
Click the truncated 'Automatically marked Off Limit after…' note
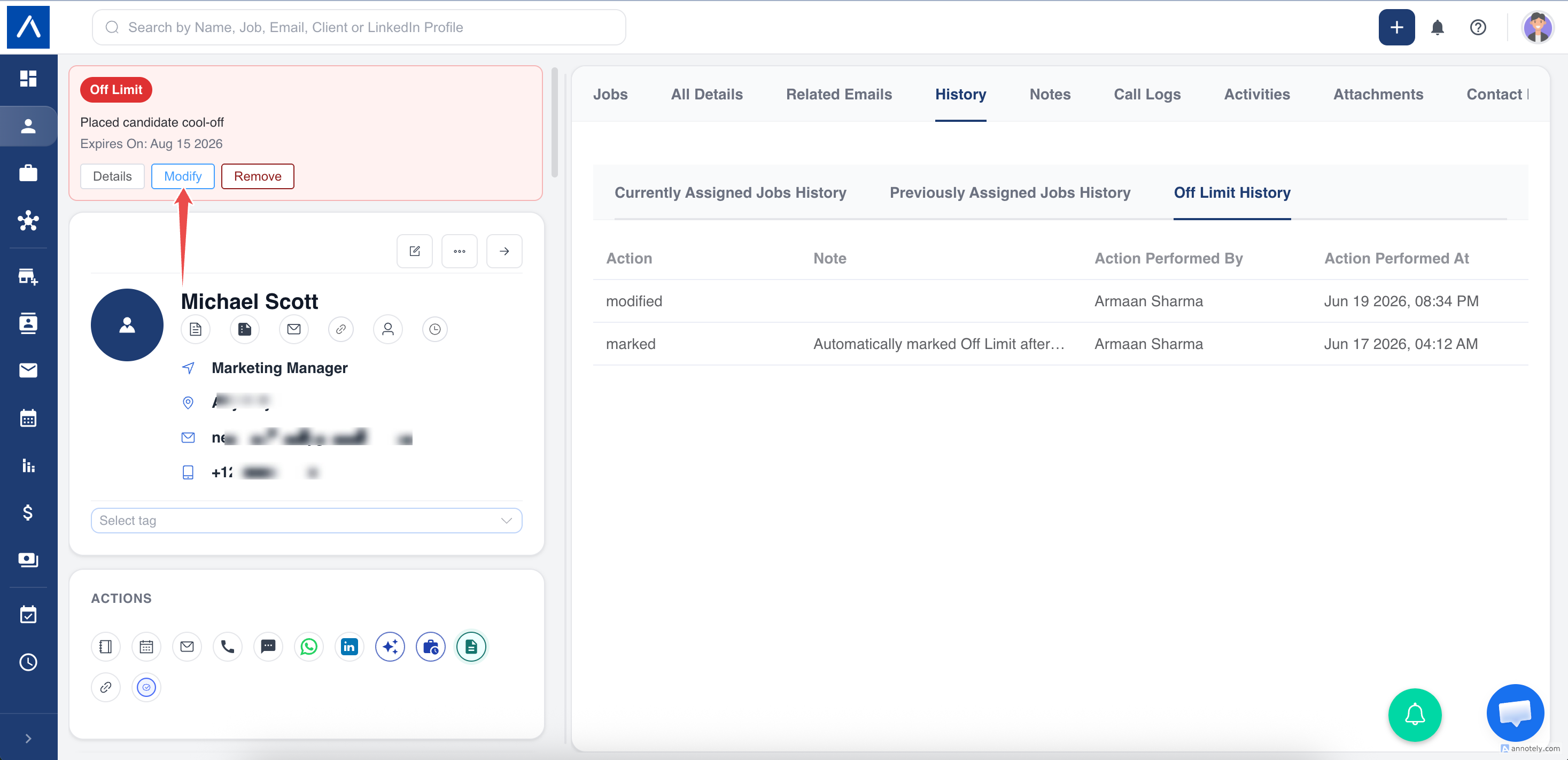[x=938, y=344]
